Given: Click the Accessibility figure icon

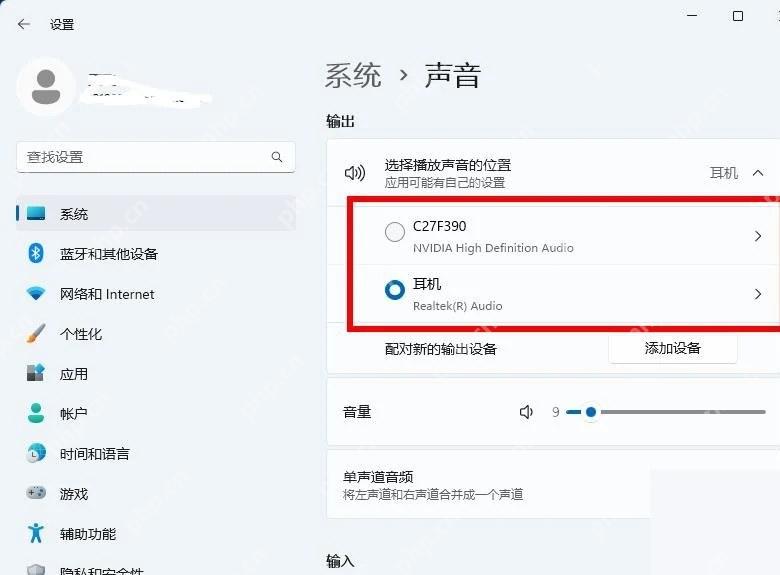Looking at the screenshot, I should tap(36, 533).
